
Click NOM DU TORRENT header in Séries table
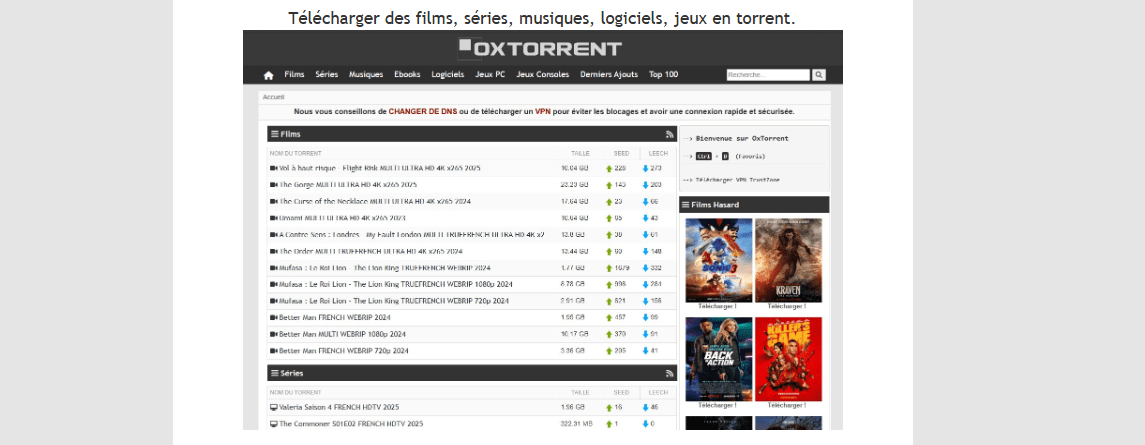coord(295,392)
